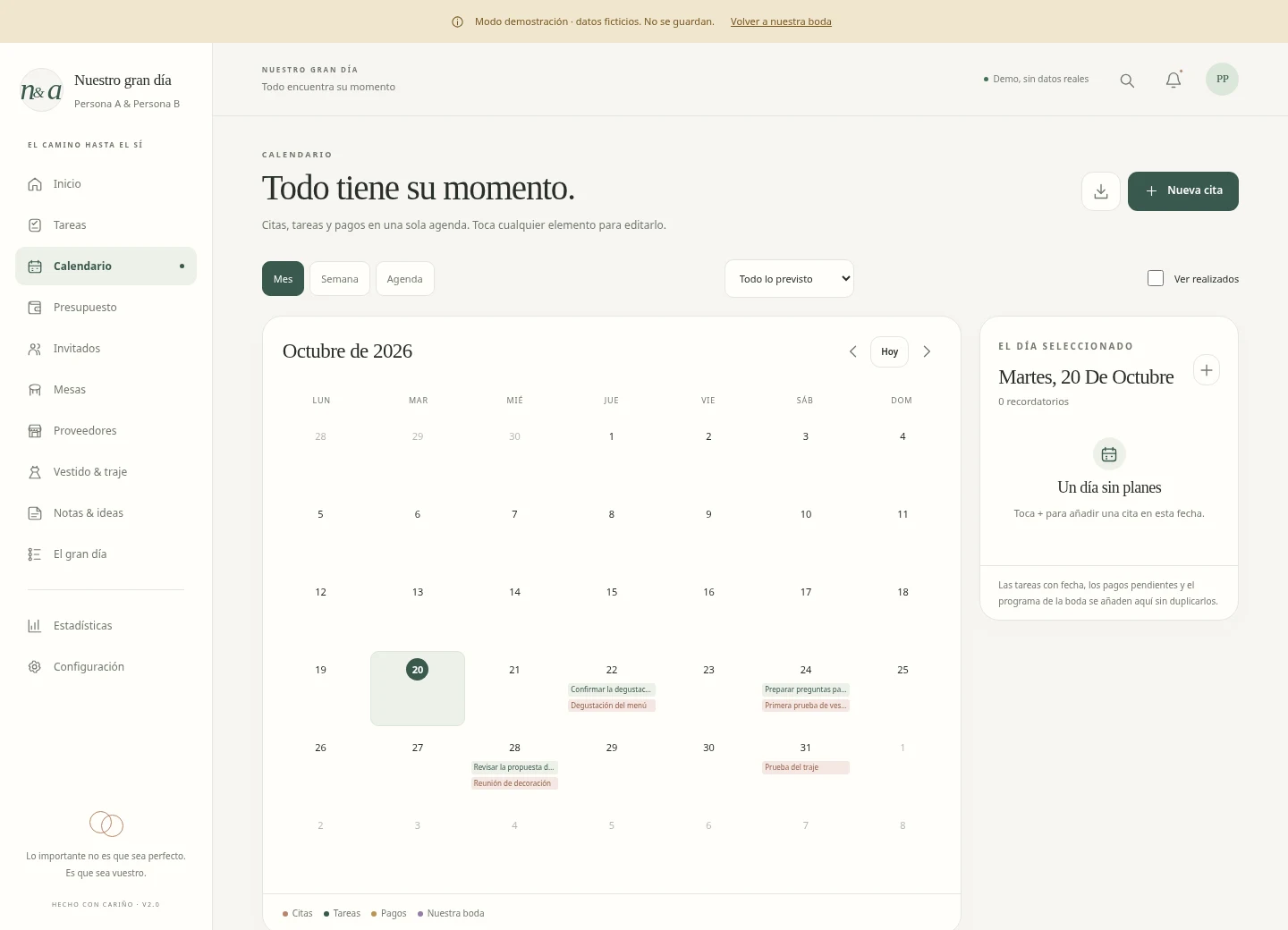Open the Confirmar la degustac... task chip

click(612, 689)
